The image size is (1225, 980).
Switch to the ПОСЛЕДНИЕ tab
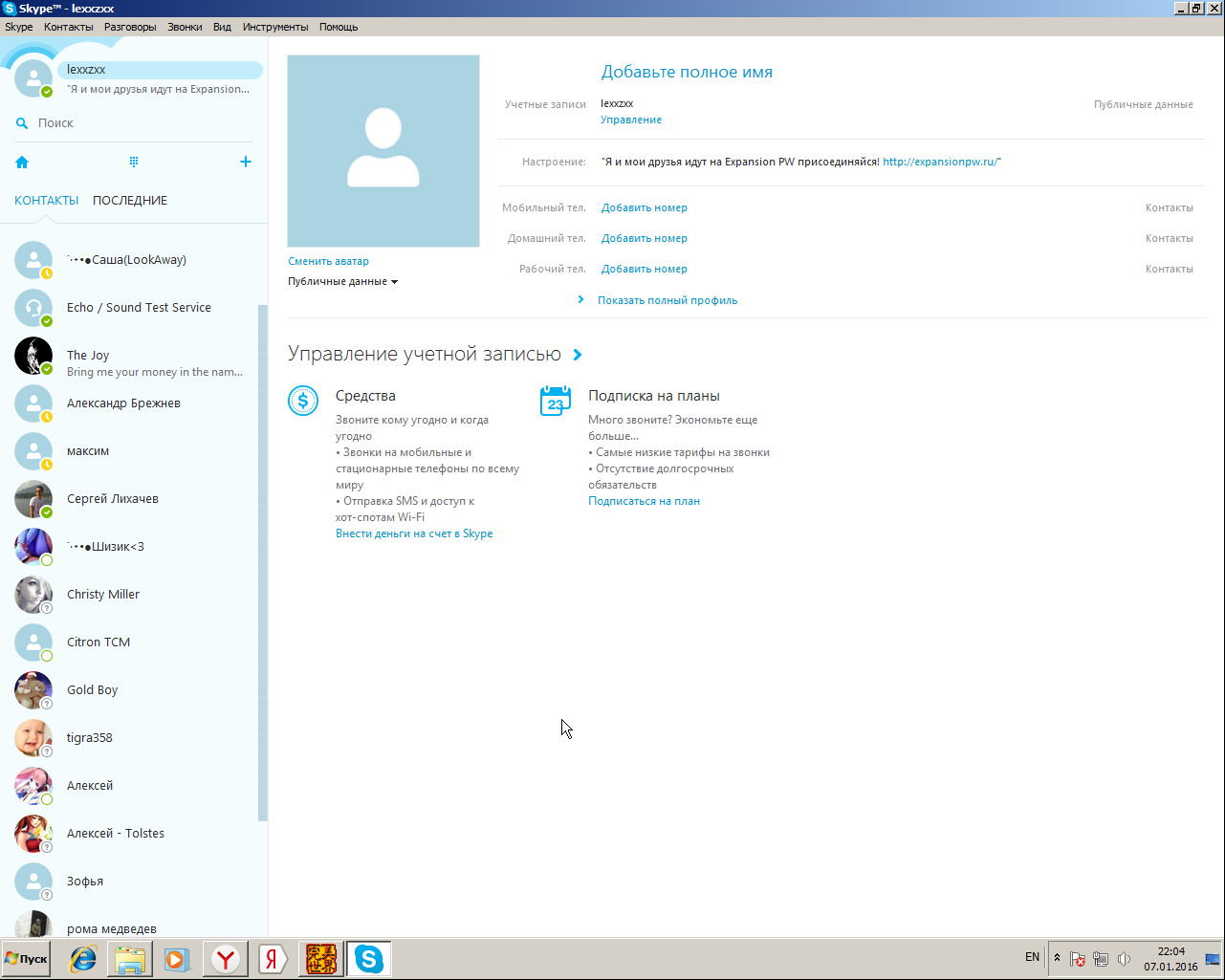130,201
